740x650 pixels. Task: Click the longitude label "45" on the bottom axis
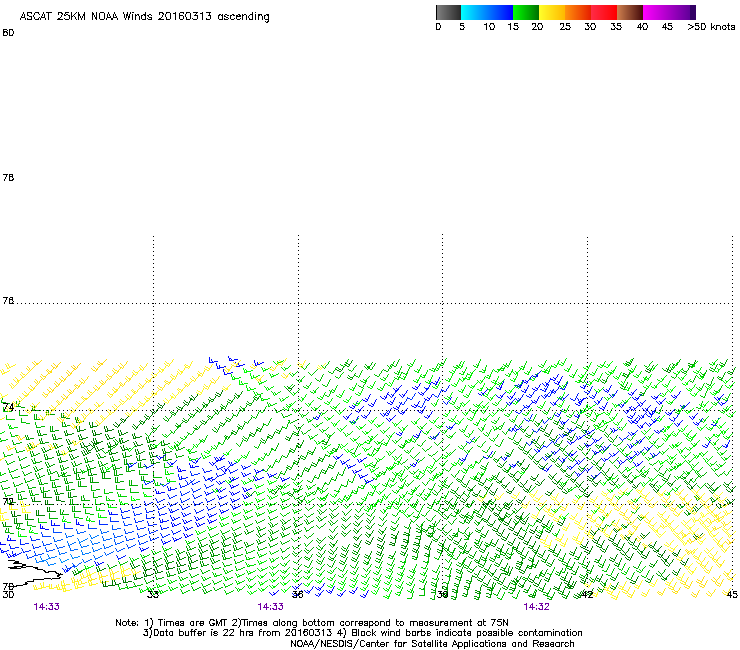click(x=732, y=594)
